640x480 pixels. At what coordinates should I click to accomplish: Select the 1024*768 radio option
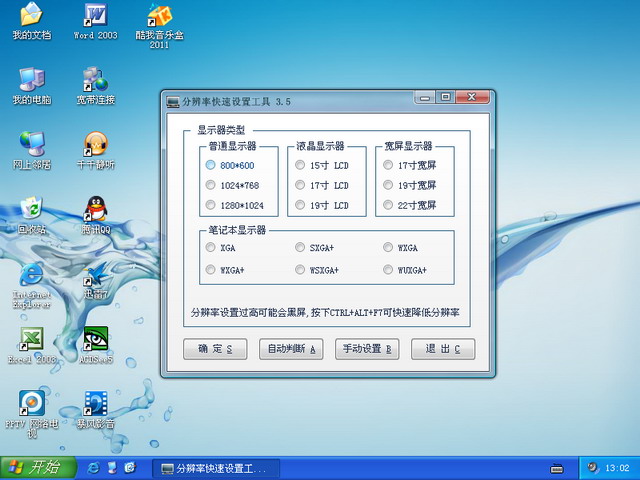click(x=233, y=185)
